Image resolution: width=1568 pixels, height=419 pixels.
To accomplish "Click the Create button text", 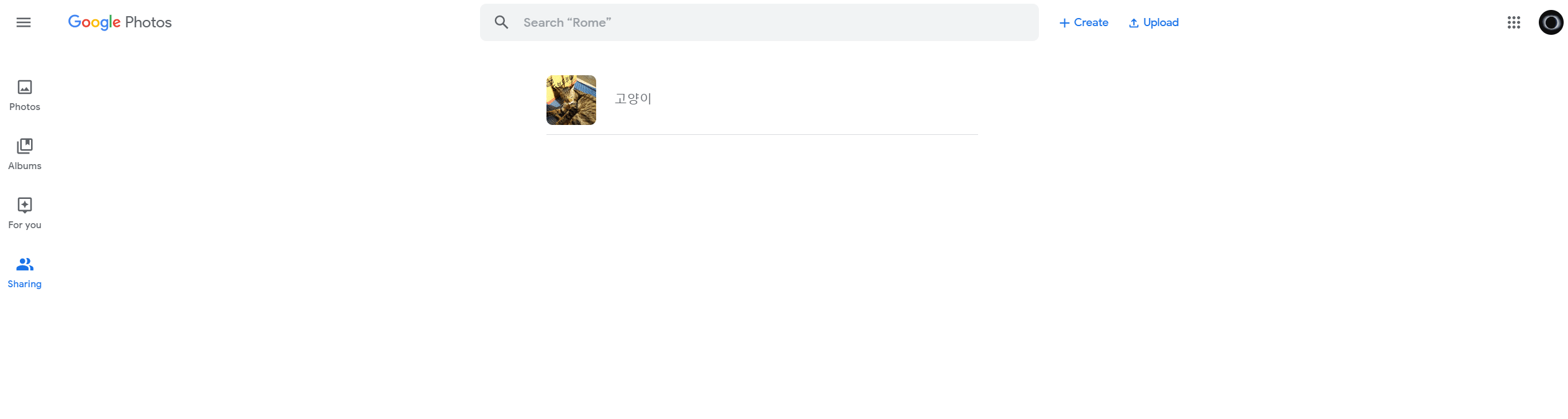I will (x=1091, y=22).
